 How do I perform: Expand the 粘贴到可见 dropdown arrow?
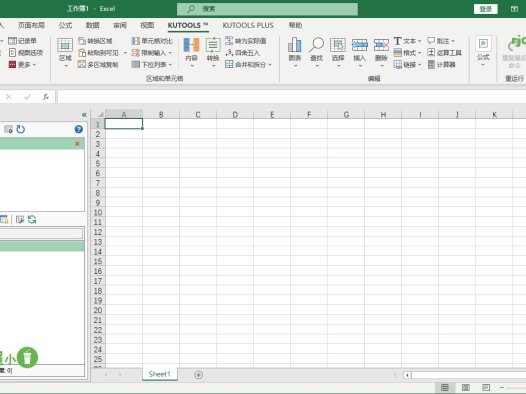pyautogui.click(x=125, y=53)
